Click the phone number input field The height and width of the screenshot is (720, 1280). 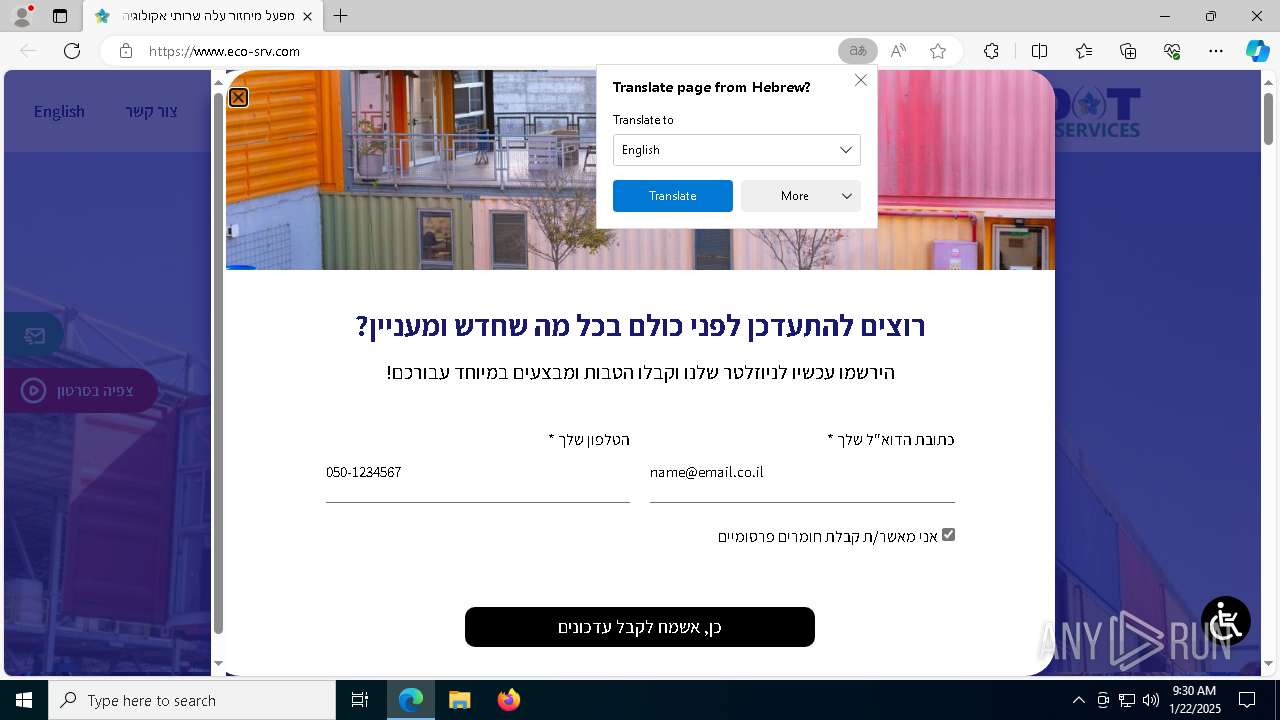pyautogui.click(x=477, y=473)
